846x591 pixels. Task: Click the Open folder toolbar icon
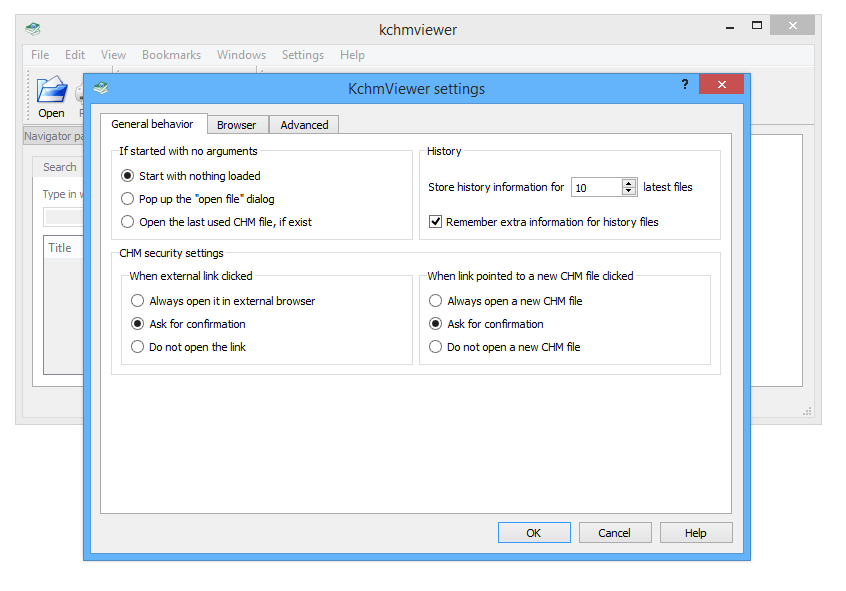click(51, 92)
